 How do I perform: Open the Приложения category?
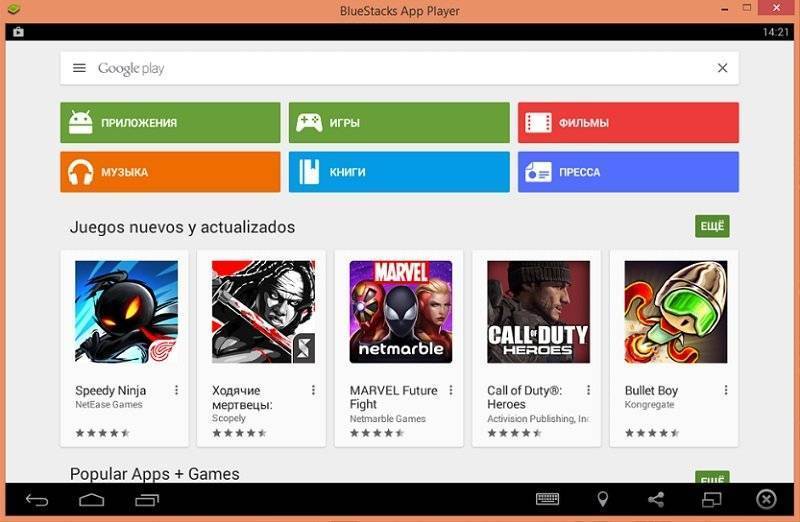(x=170, y=122)
